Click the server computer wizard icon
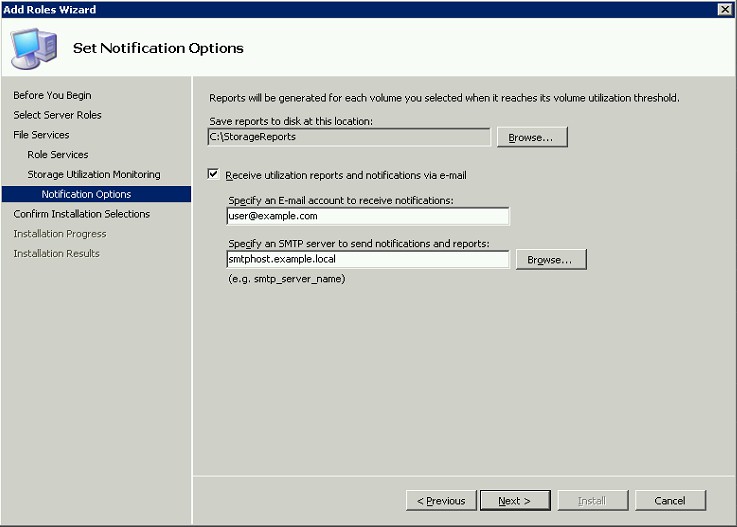 point(34,48)
